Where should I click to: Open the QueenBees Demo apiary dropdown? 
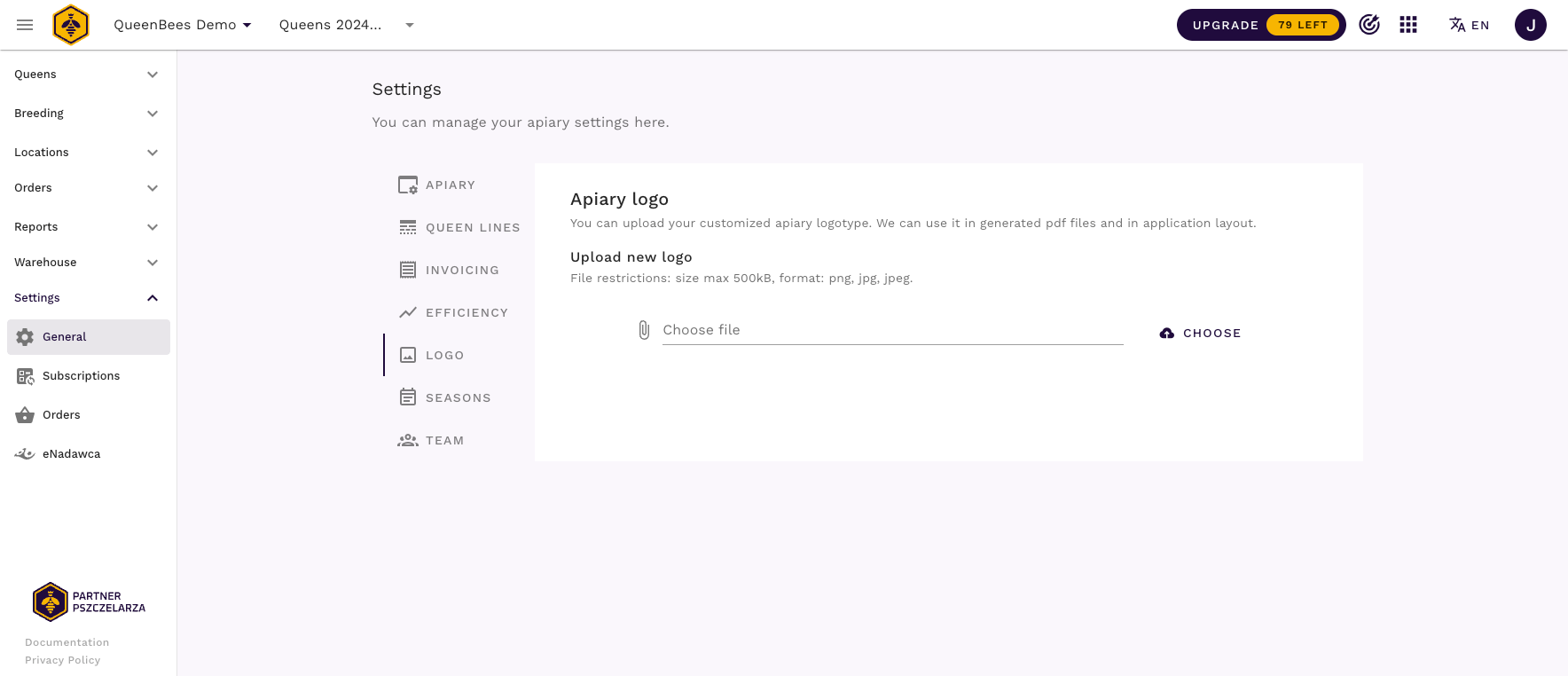click(183, 25)
